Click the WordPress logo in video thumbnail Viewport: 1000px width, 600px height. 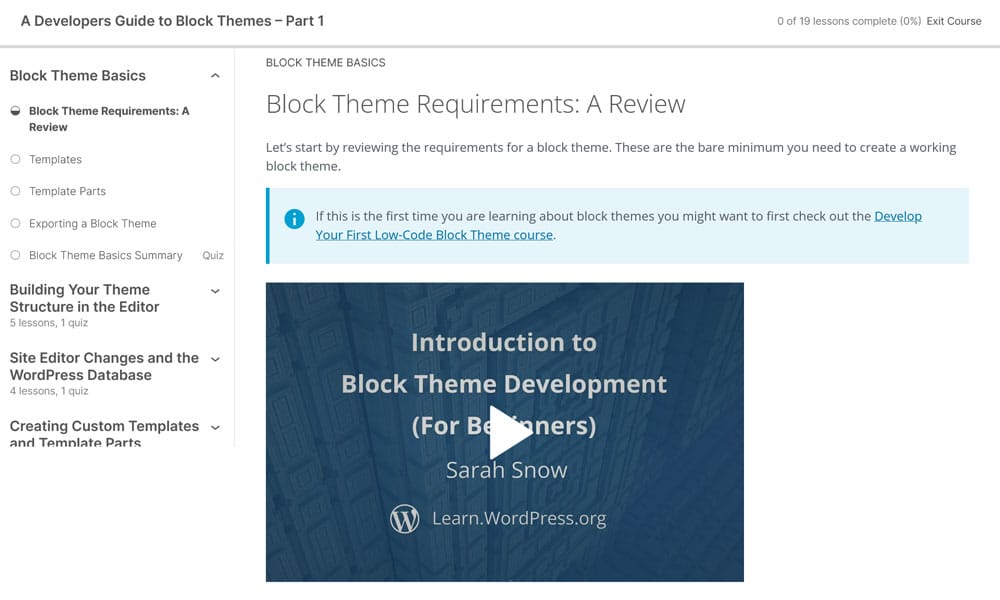click(404, 519)
